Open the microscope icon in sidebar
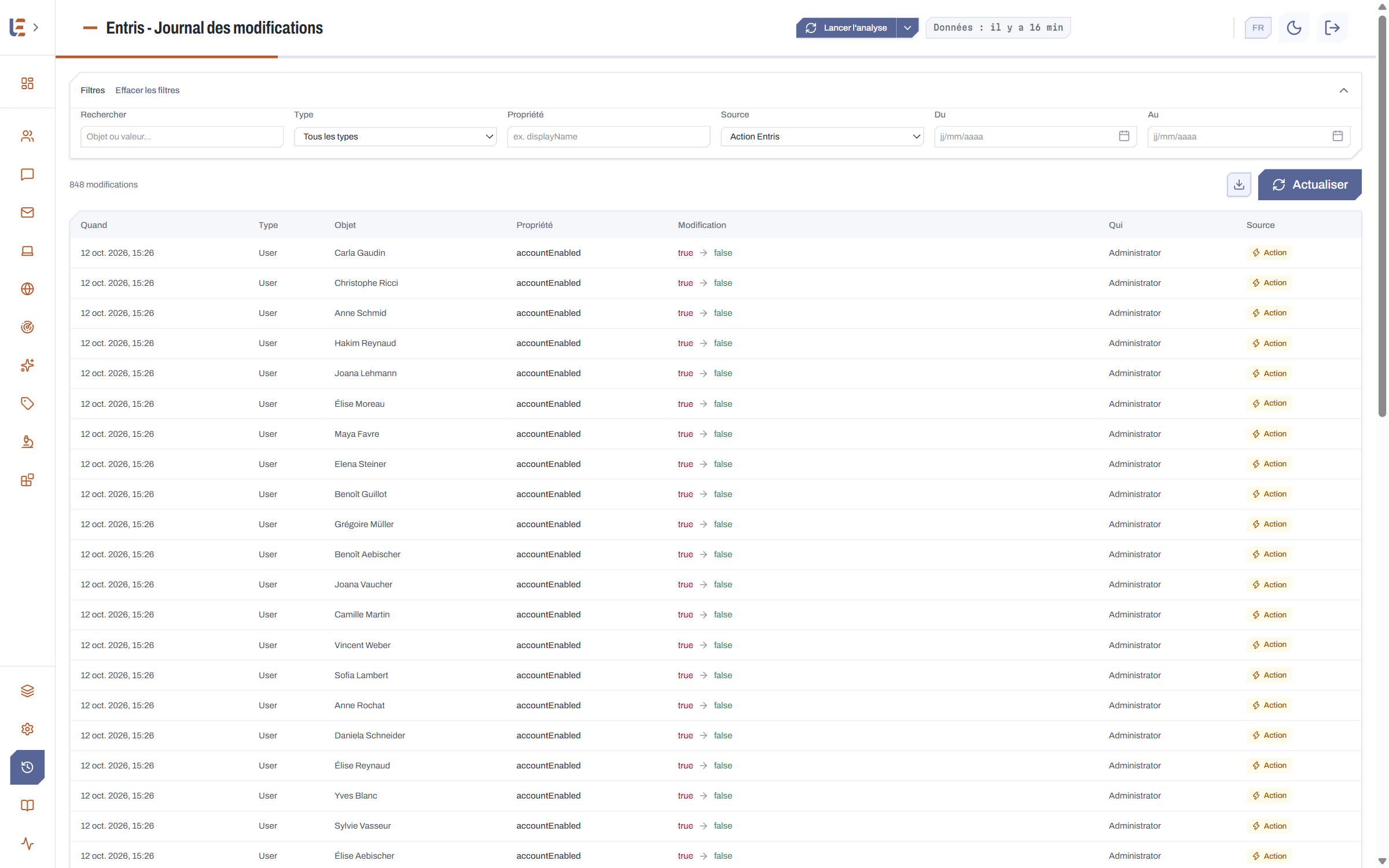This screenshot has width=1389, height=868. click(x=27, y=442)
